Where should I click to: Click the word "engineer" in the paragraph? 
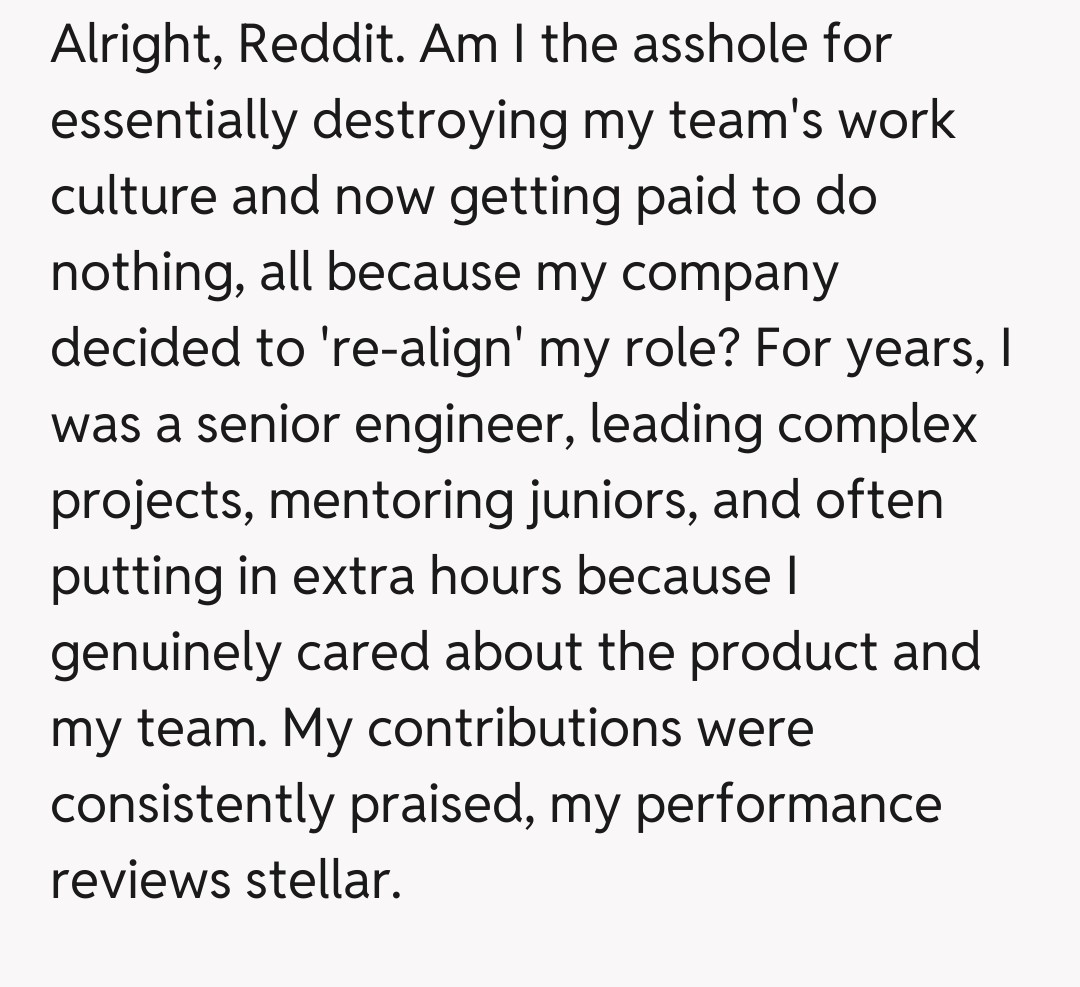point(466,426)
